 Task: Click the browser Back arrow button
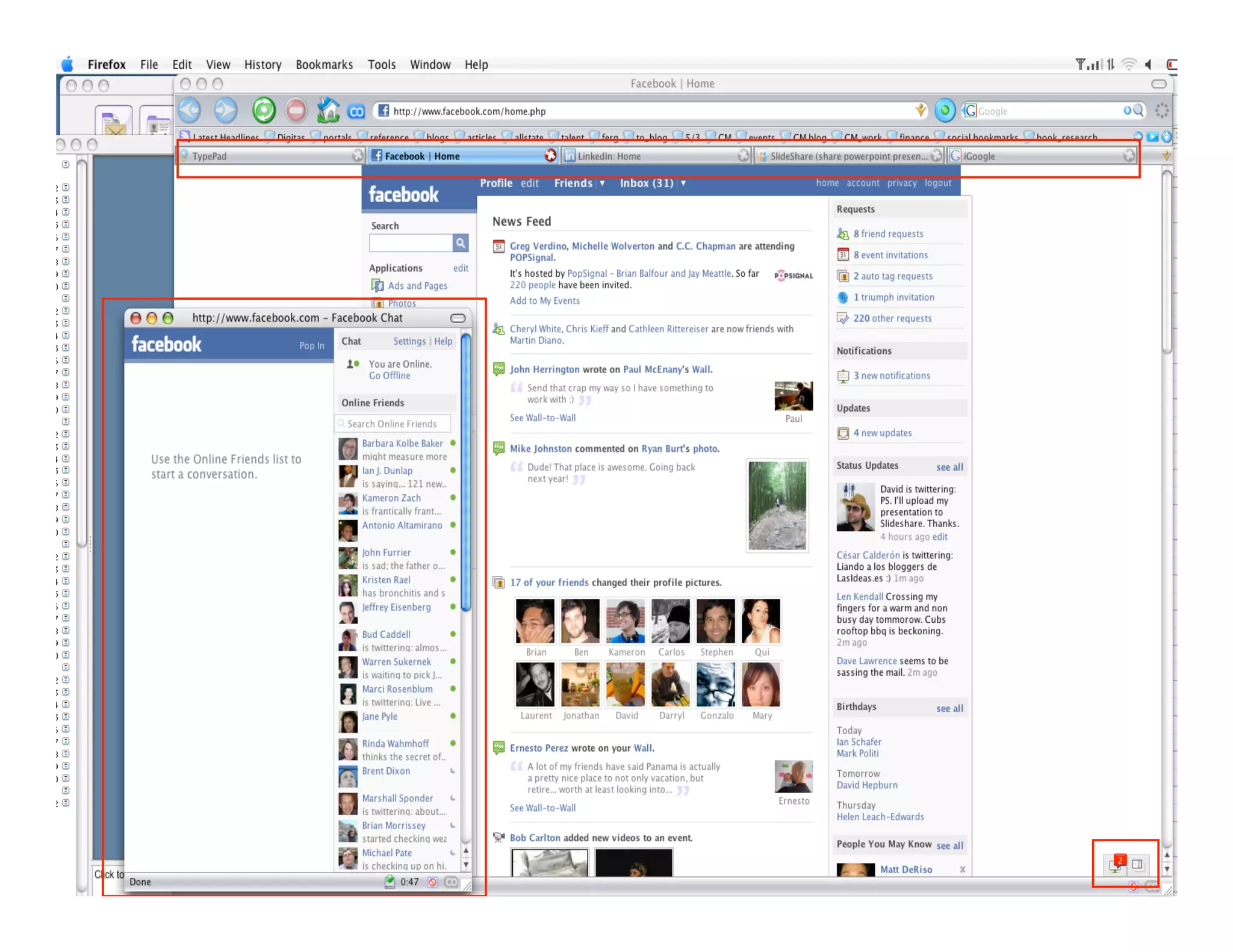(x=190, y=110)
